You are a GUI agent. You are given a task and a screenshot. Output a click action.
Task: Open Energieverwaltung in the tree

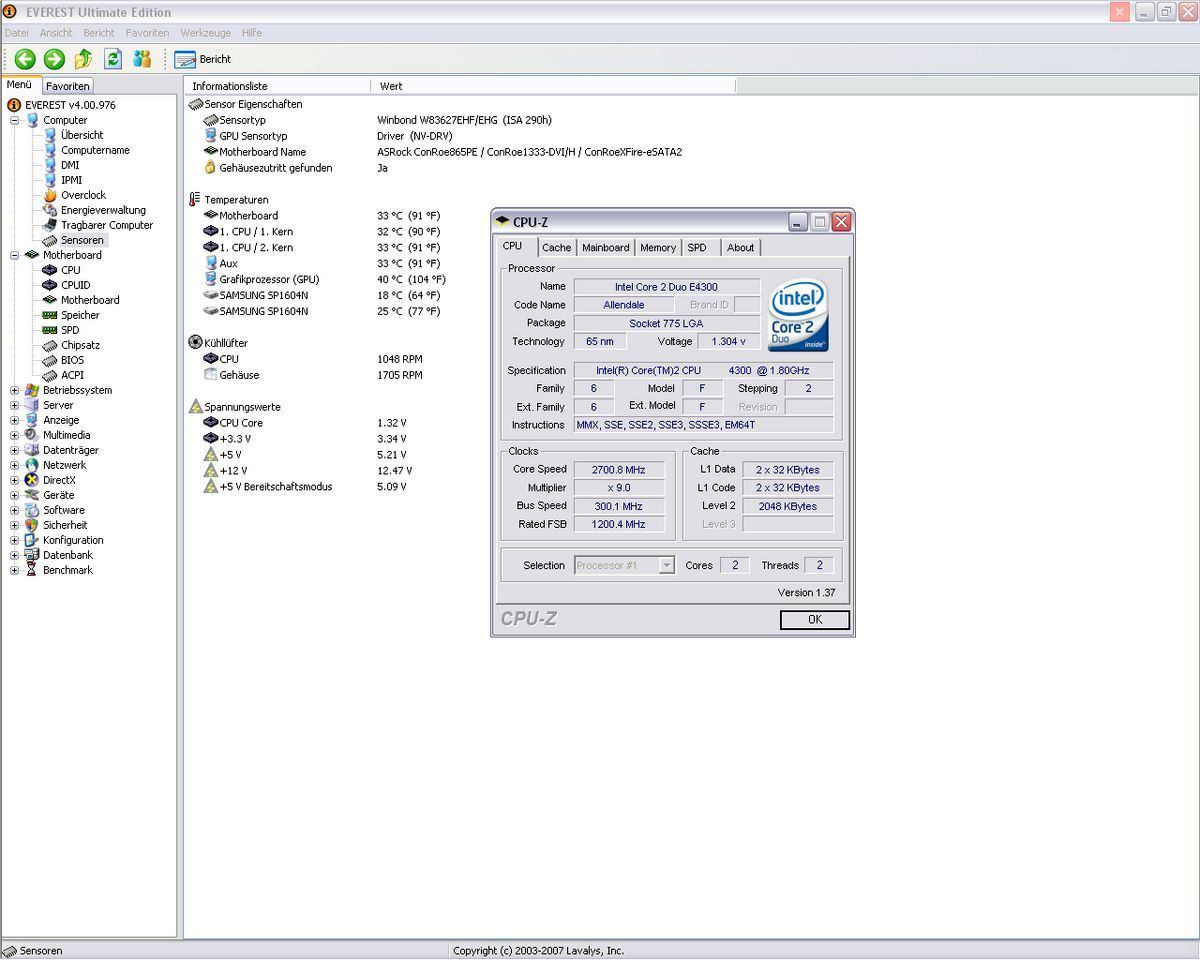pos(103,210)
